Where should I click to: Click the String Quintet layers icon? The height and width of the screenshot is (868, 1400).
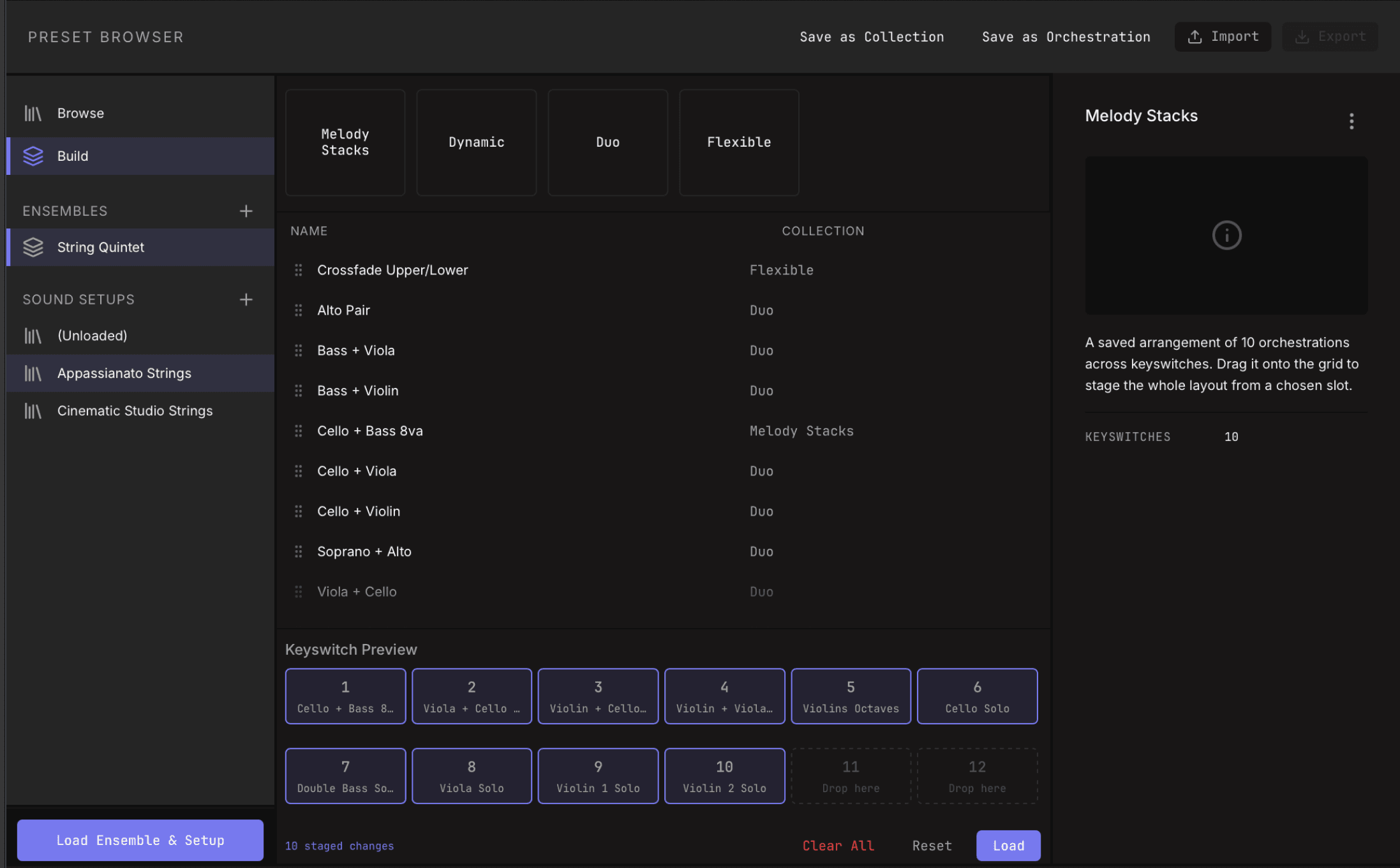coord(33,247)
